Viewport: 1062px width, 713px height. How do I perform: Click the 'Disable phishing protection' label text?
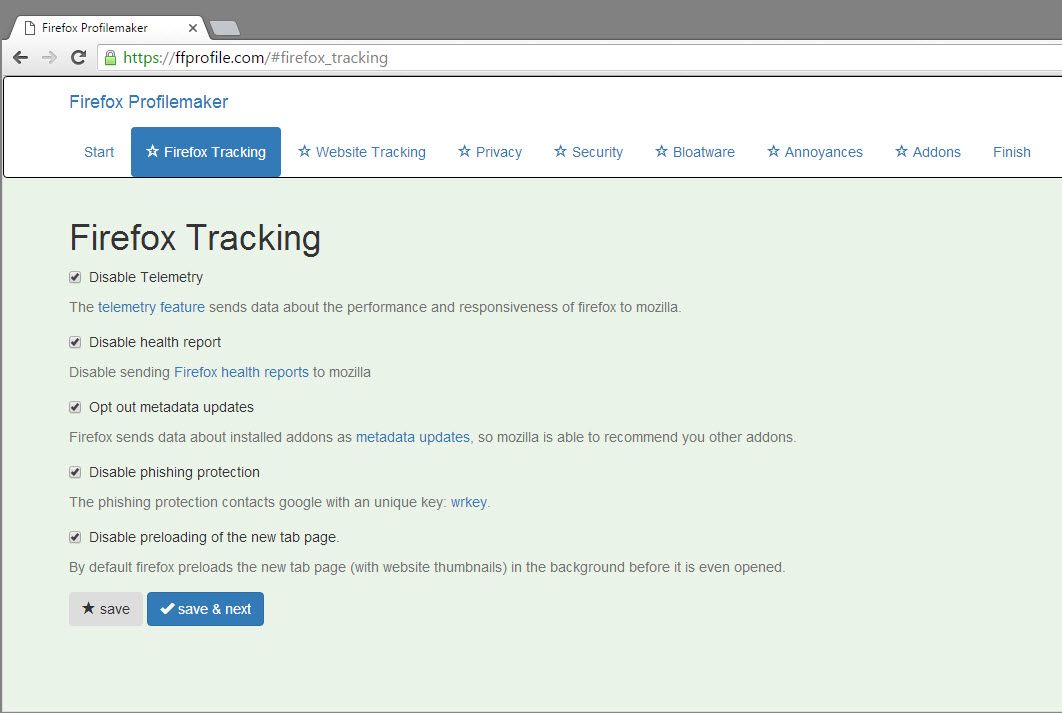coord(174,472)
